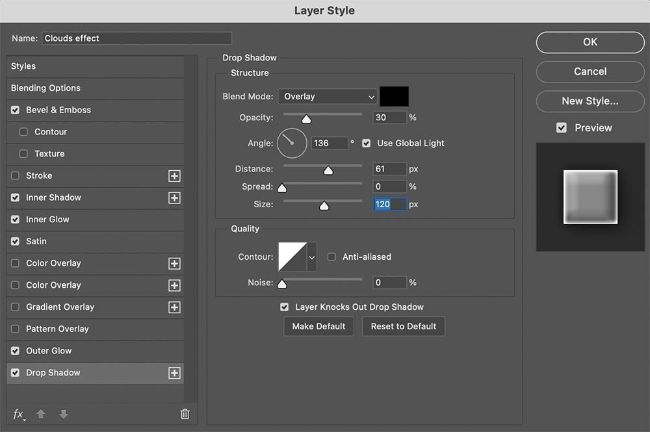
Task: Click the New Style... button
Action: tap(589, 101)
